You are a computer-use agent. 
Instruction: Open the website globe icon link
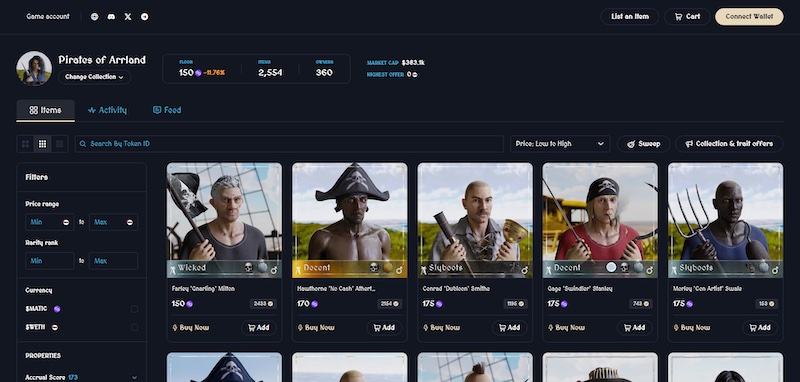click(94, 16)
